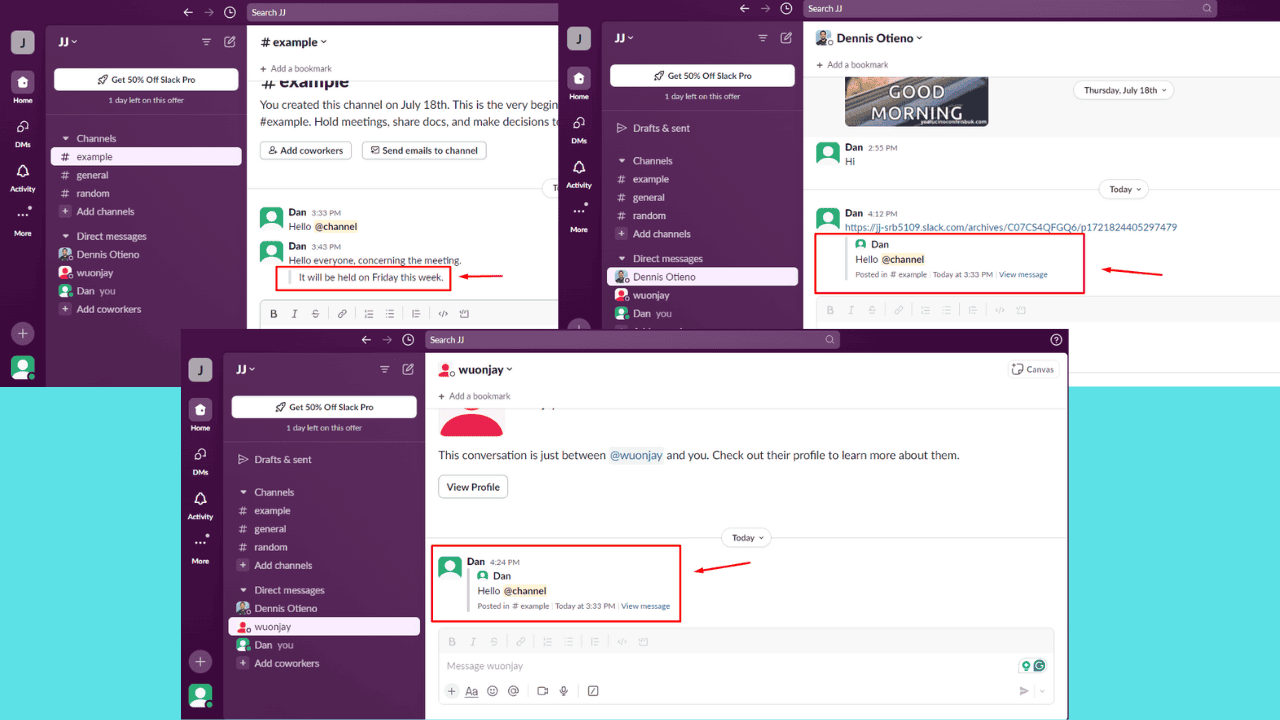
Task: Click the Bold icon in wuonjay message composer
Action: 452,641
